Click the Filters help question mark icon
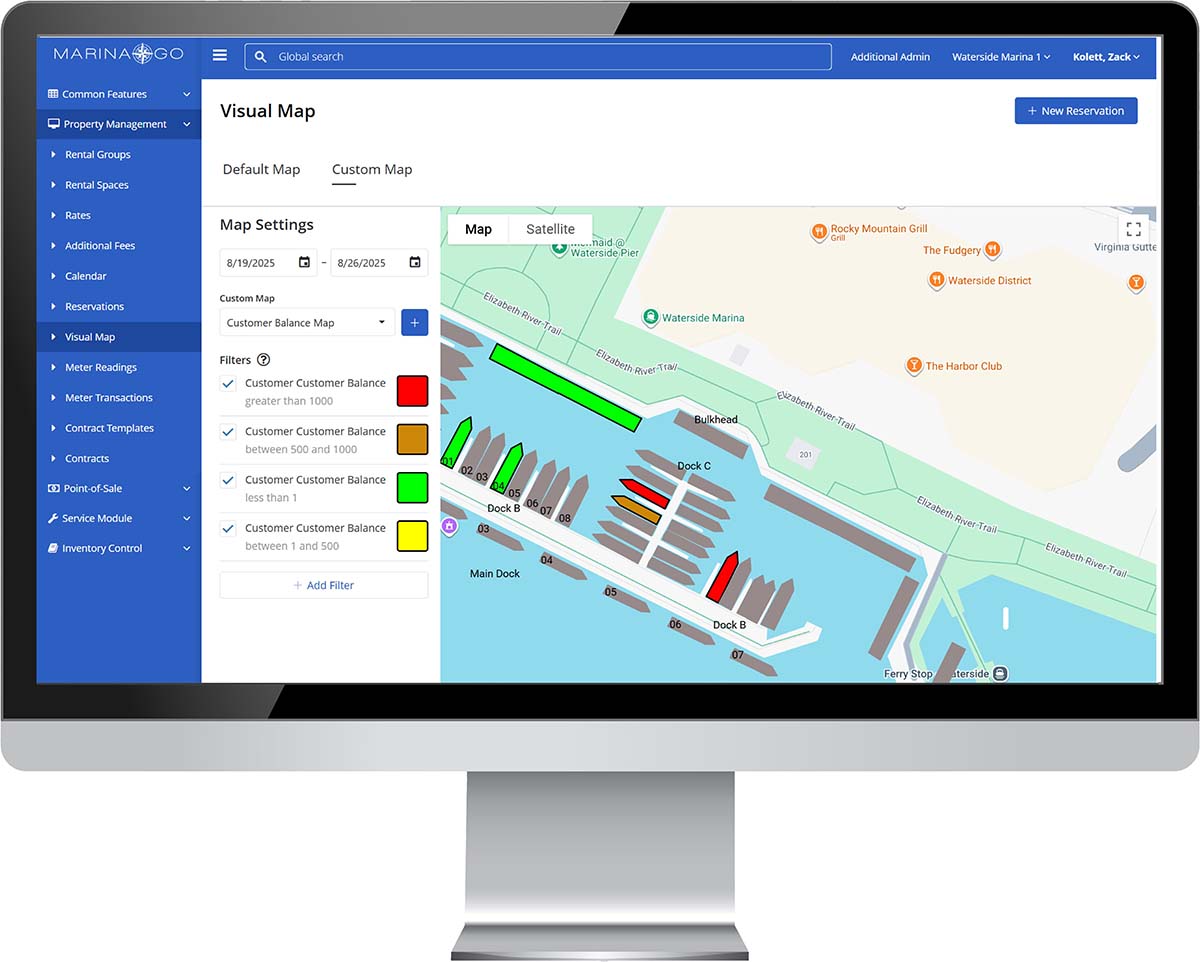1200x962 pixels. click(x=264, y=360)
